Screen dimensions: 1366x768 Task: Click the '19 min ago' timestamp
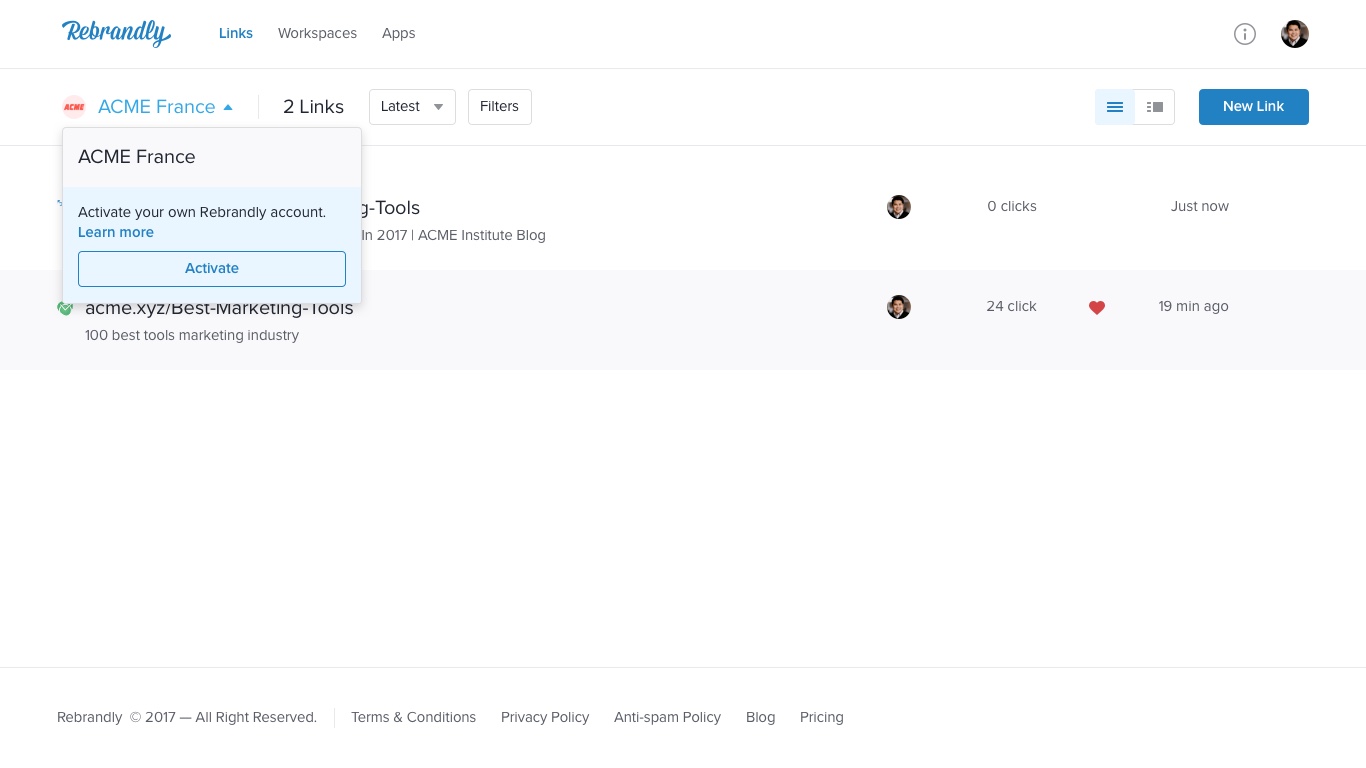[1194, 306]
